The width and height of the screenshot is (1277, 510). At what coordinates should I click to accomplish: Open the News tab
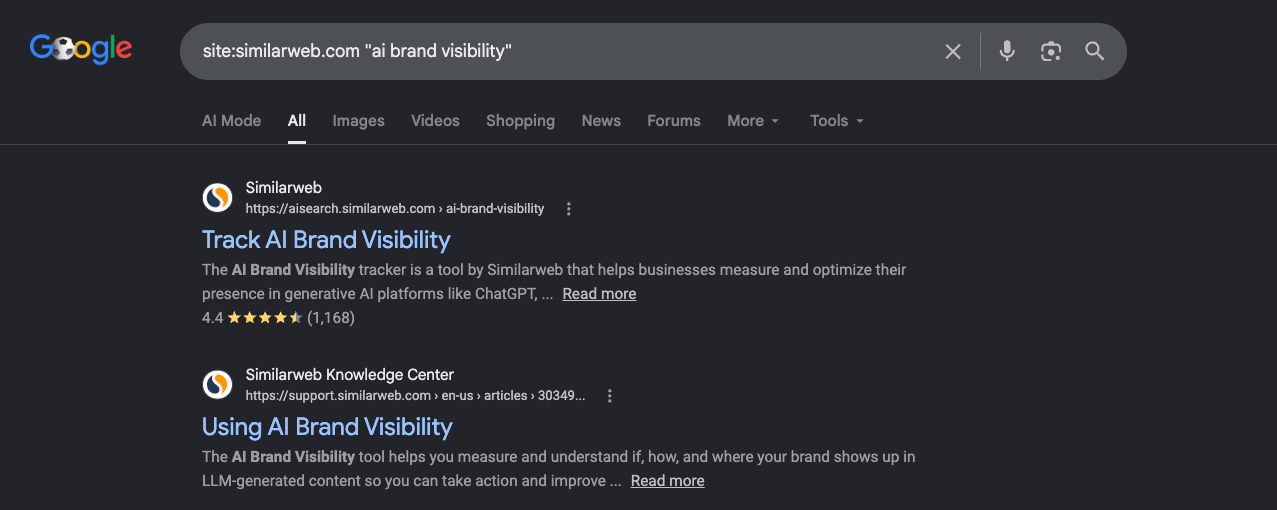click(x=601, y=120)
